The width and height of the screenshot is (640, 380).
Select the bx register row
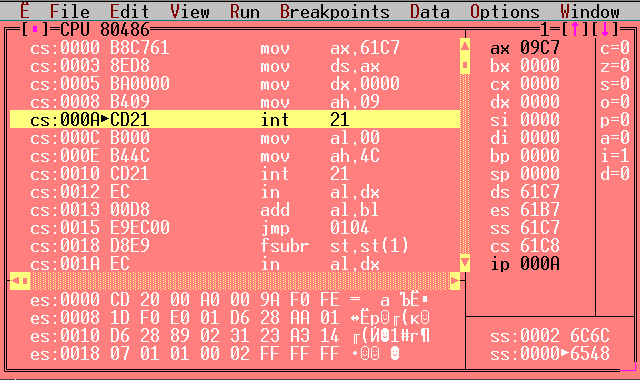click(525, 66)
